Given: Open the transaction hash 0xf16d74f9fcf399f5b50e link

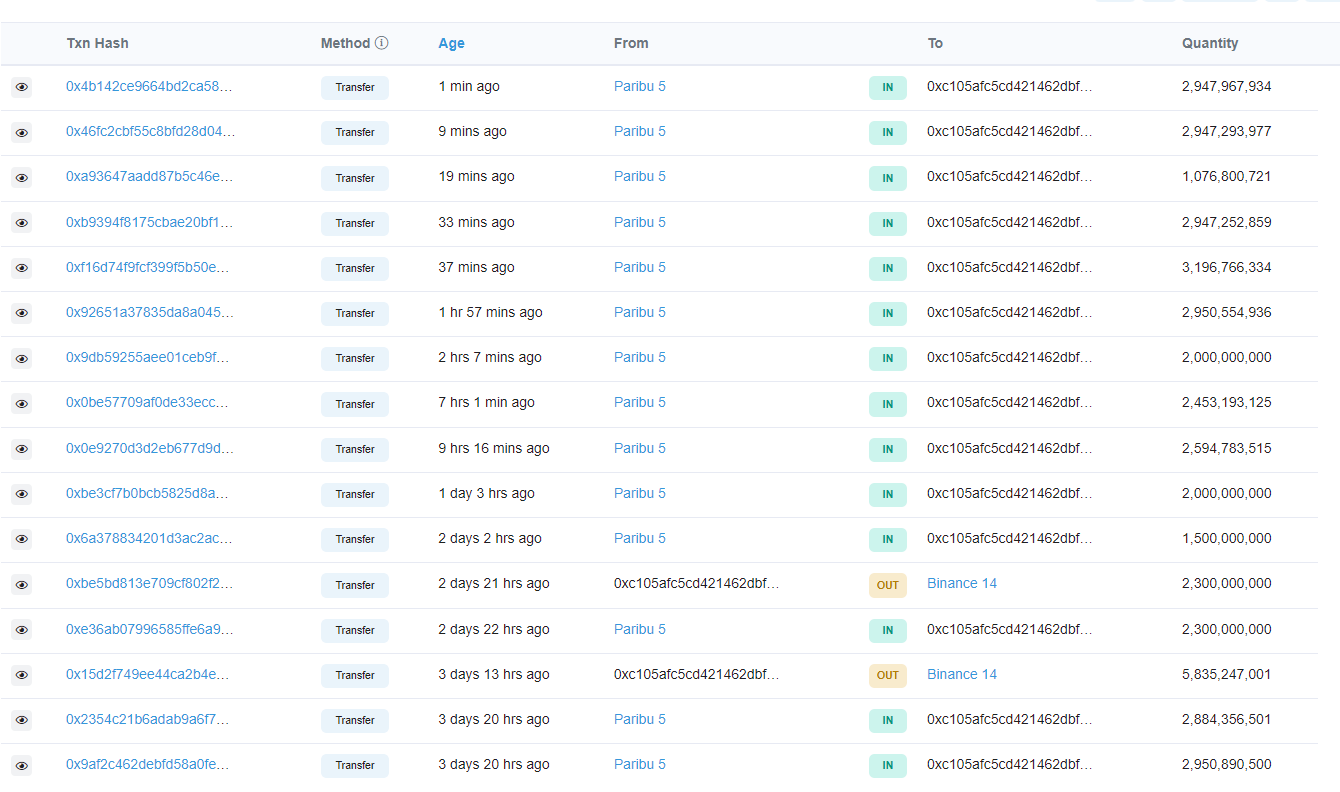Looking at the screenshot, I should tap(149, 267).
